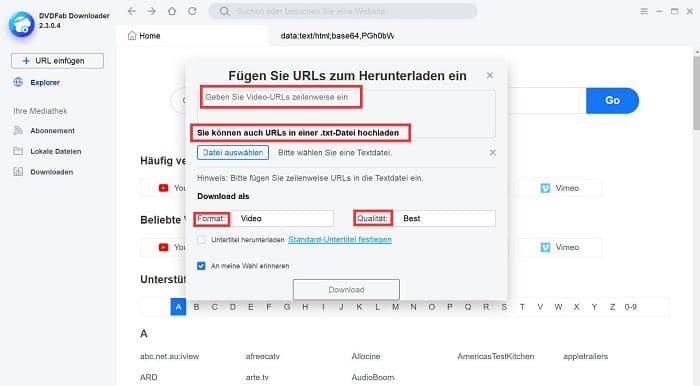
Task: Switch to the data:text/html tab
Action: tap(337, 36)
